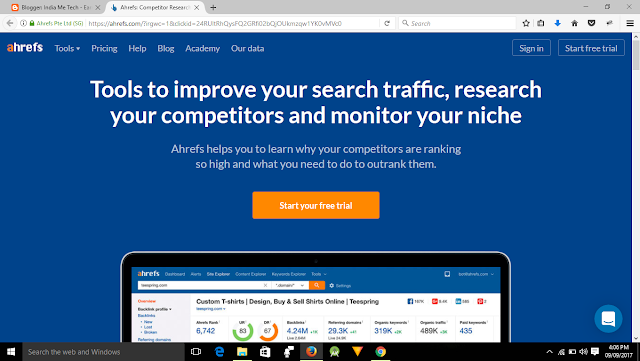Click Search the web and Windows box

(x=104, y=352)
